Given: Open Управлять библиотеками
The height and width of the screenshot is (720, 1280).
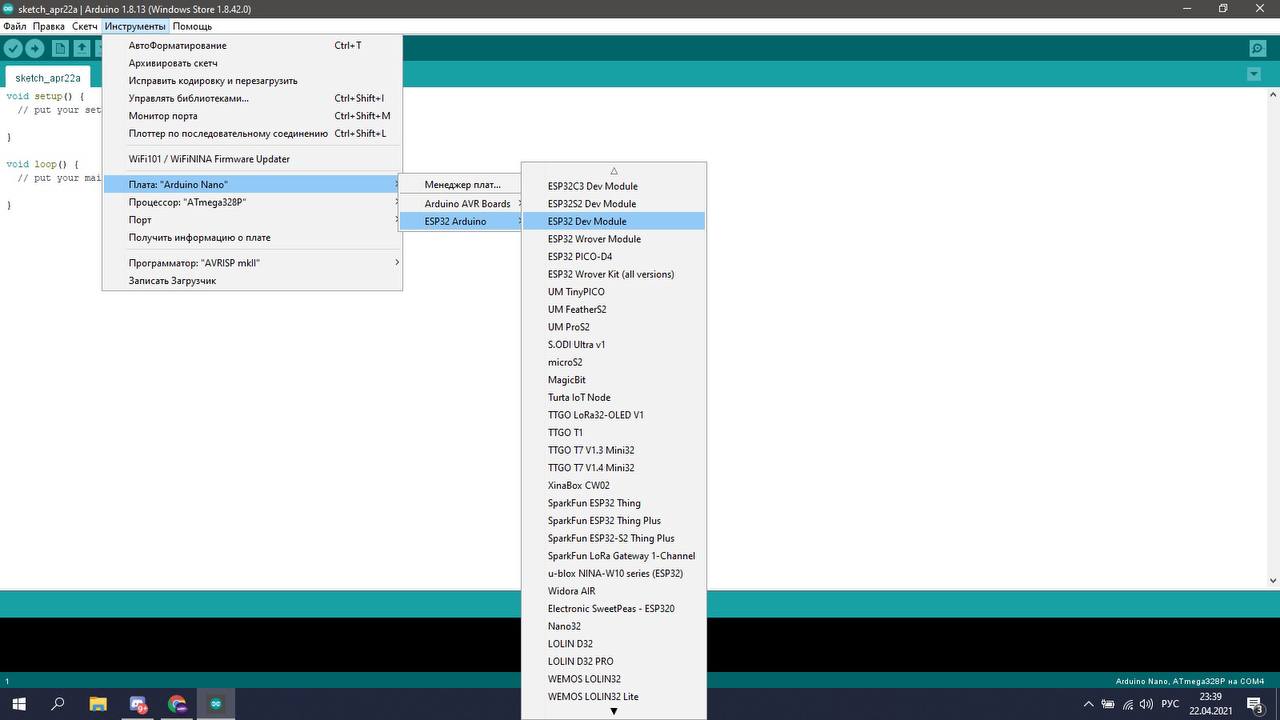Looking at the screenshot, I should tap(252, 98).
